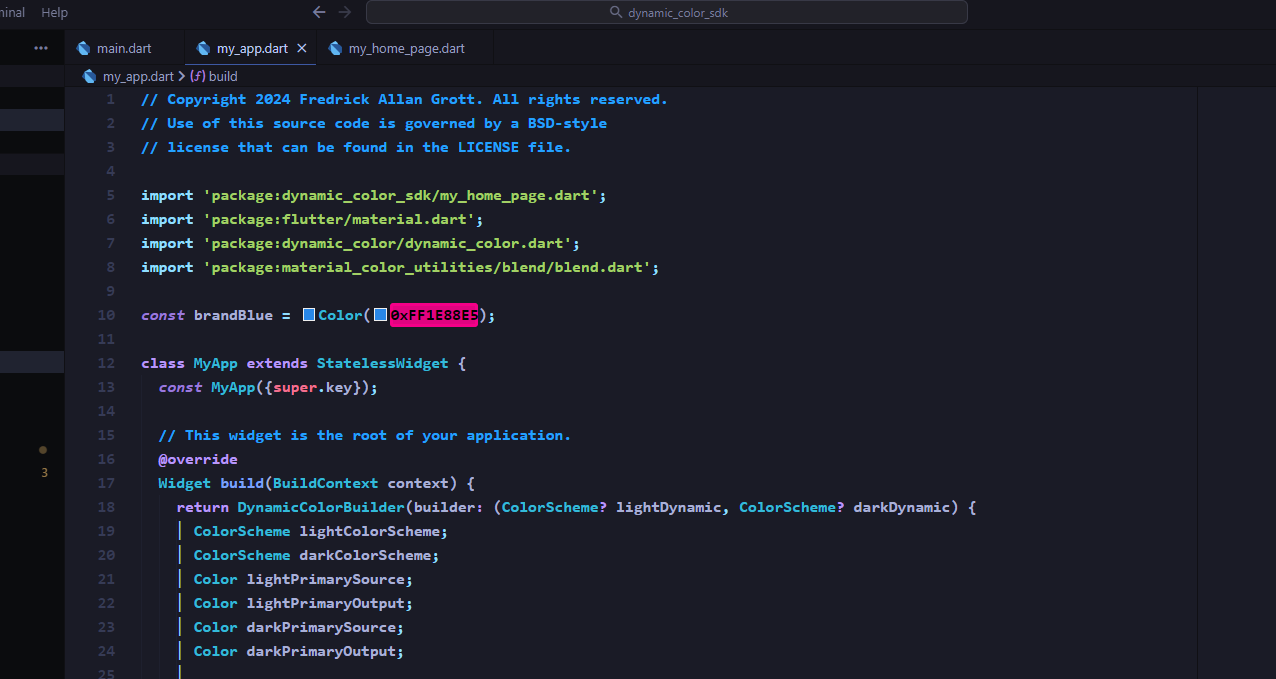Screen dimensions: 1276x679
Task: Click line number 10 in the gutter
Action: click(x=106, y=314)
